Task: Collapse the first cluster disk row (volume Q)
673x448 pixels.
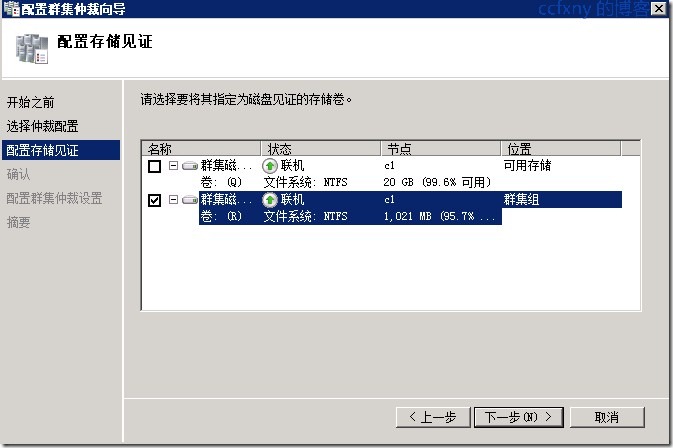Action: (x=173, y=165)
